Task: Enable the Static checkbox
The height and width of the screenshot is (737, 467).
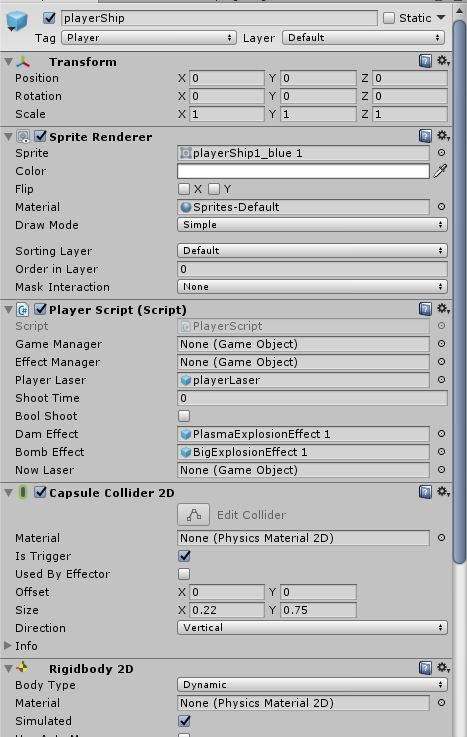Action: (389, 18)
